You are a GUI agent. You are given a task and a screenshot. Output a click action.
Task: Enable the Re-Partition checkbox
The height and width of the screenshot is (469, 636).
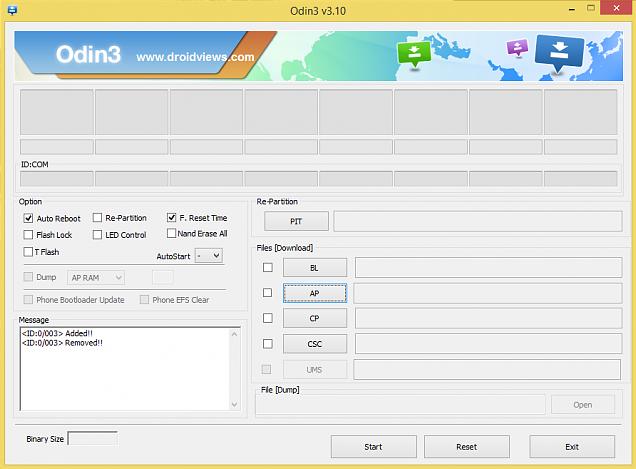(x=97, y=218)
